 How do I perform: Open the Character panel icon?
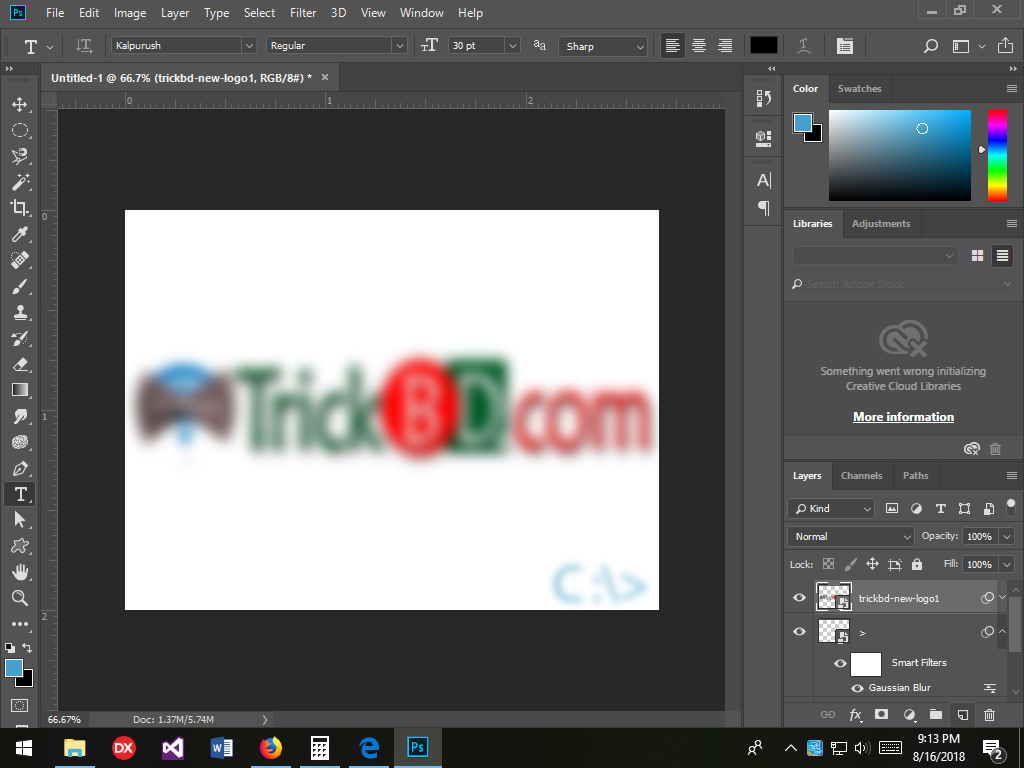pos(763,180)
